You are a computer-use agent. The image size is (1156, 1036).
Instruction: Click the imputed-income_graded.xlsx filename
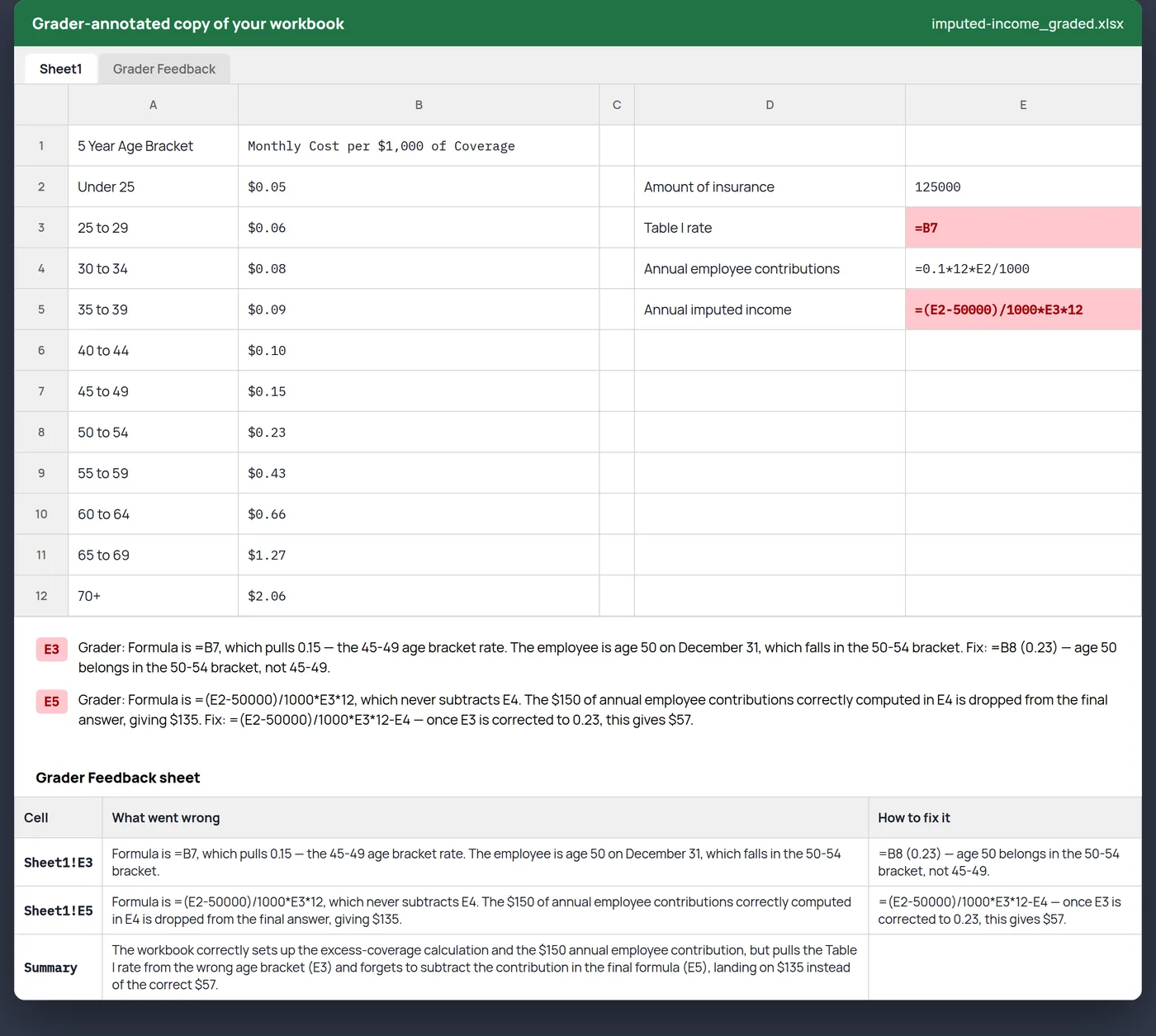pyautogui.click(x=1027, y=24)
